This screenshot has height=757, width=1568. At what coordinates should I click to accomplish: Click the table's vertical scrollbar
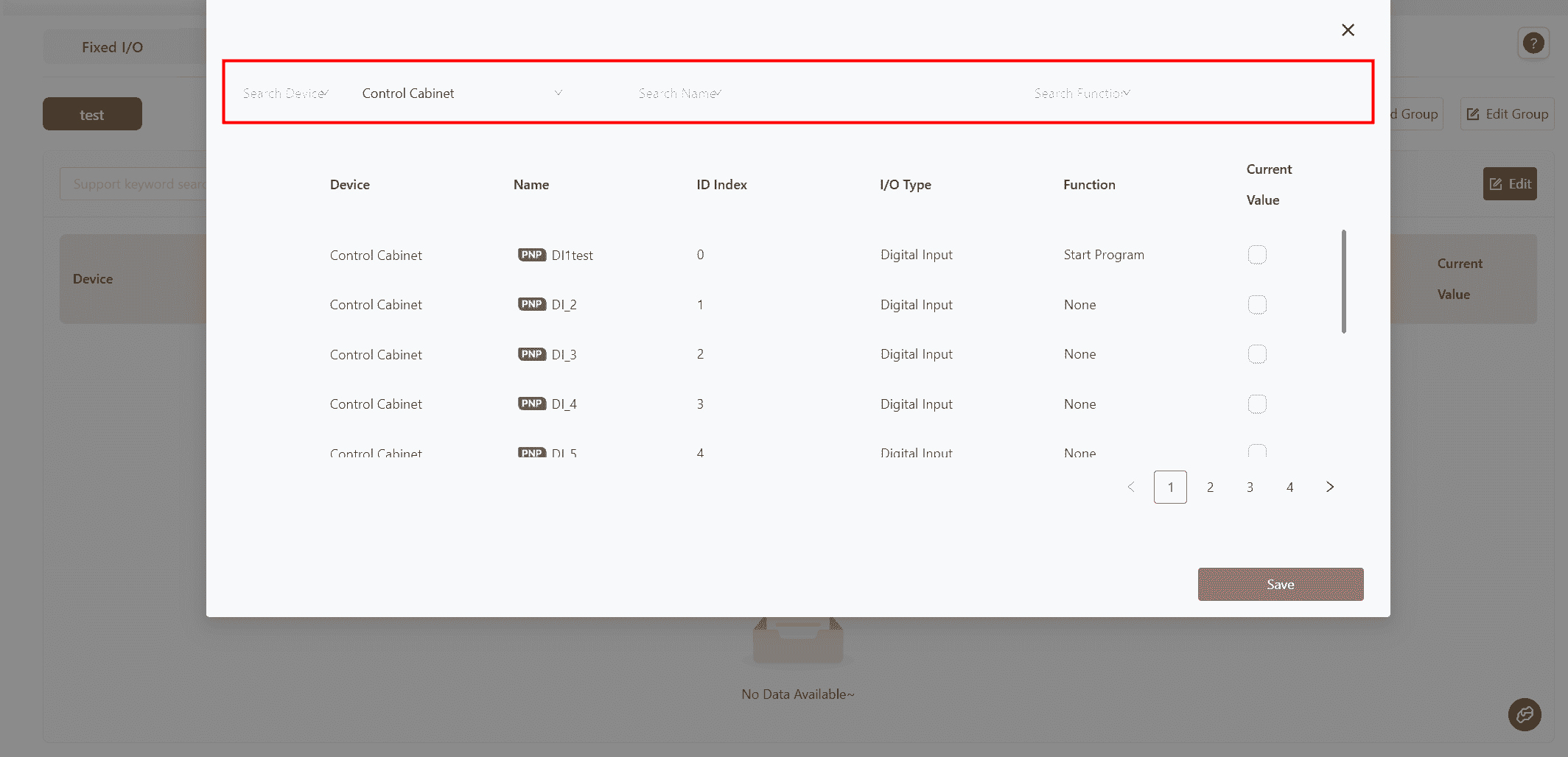click(1343, 281)
